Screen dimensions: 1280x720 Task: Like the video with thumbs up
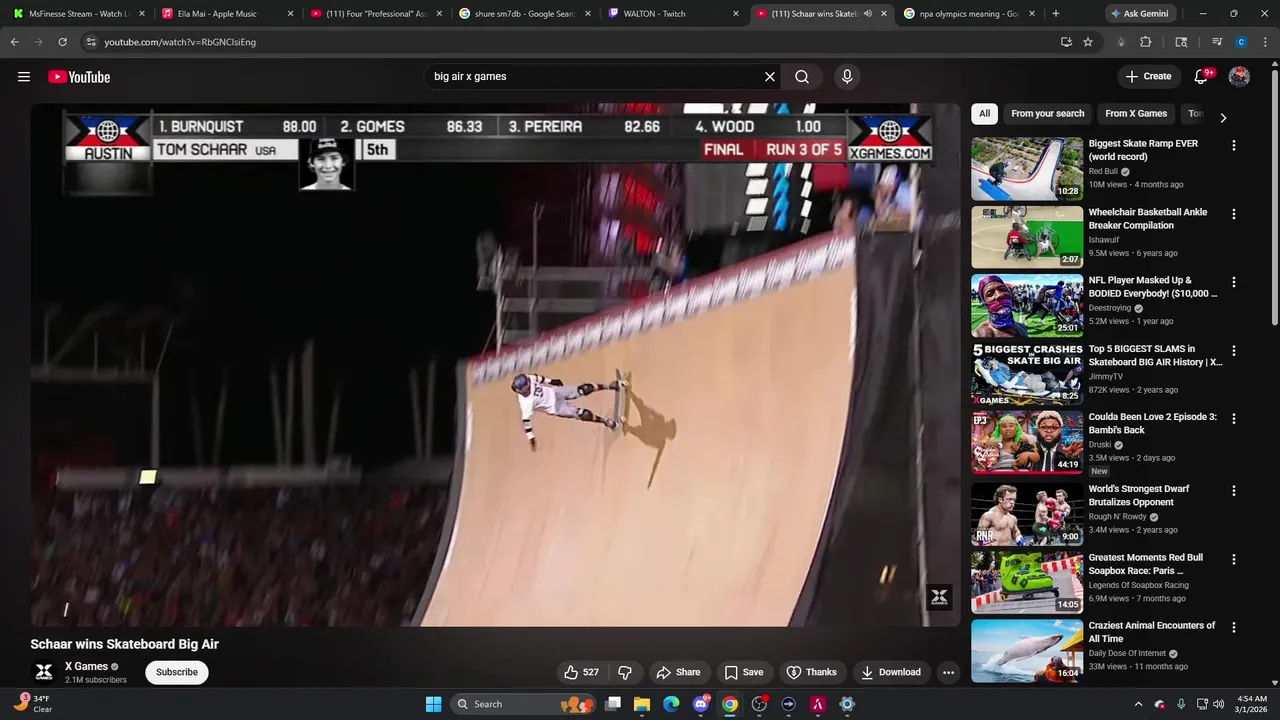582,672
